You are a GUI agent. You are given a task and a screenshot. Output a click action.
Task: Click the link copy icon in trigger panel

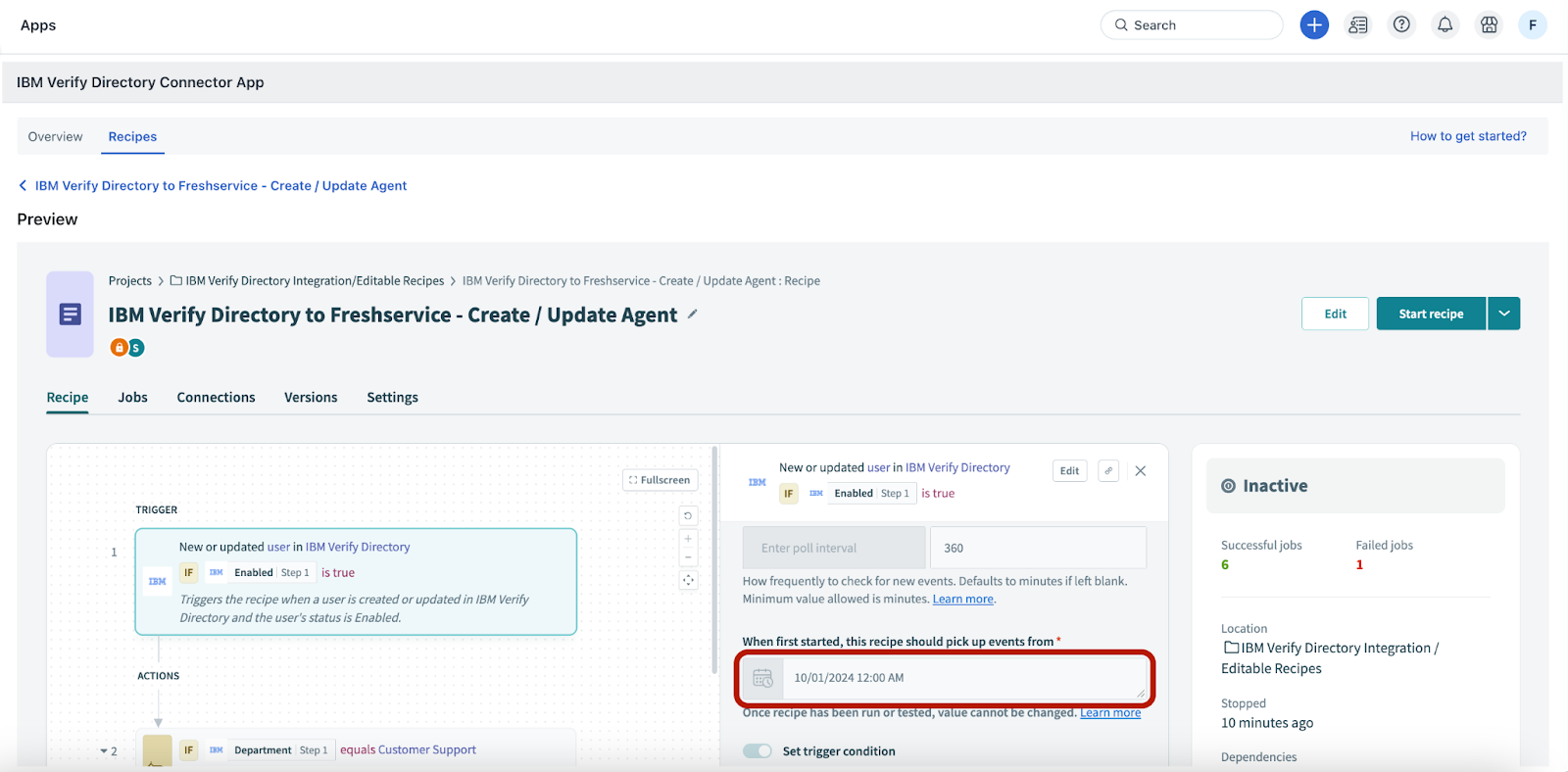coord(1108,470)
